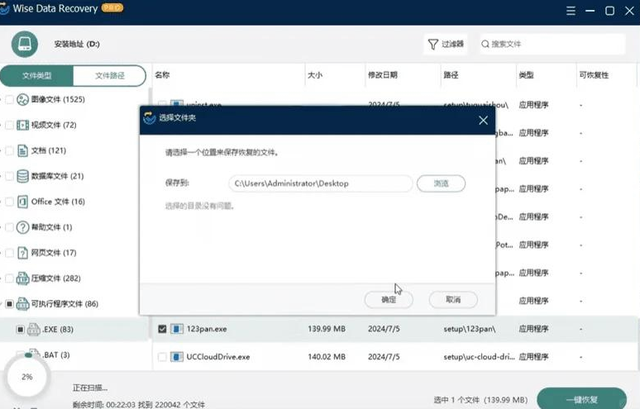Click the 139.99 MB size cell
Viewport: 640px width, 409px height.
click(x=327, y=329)
